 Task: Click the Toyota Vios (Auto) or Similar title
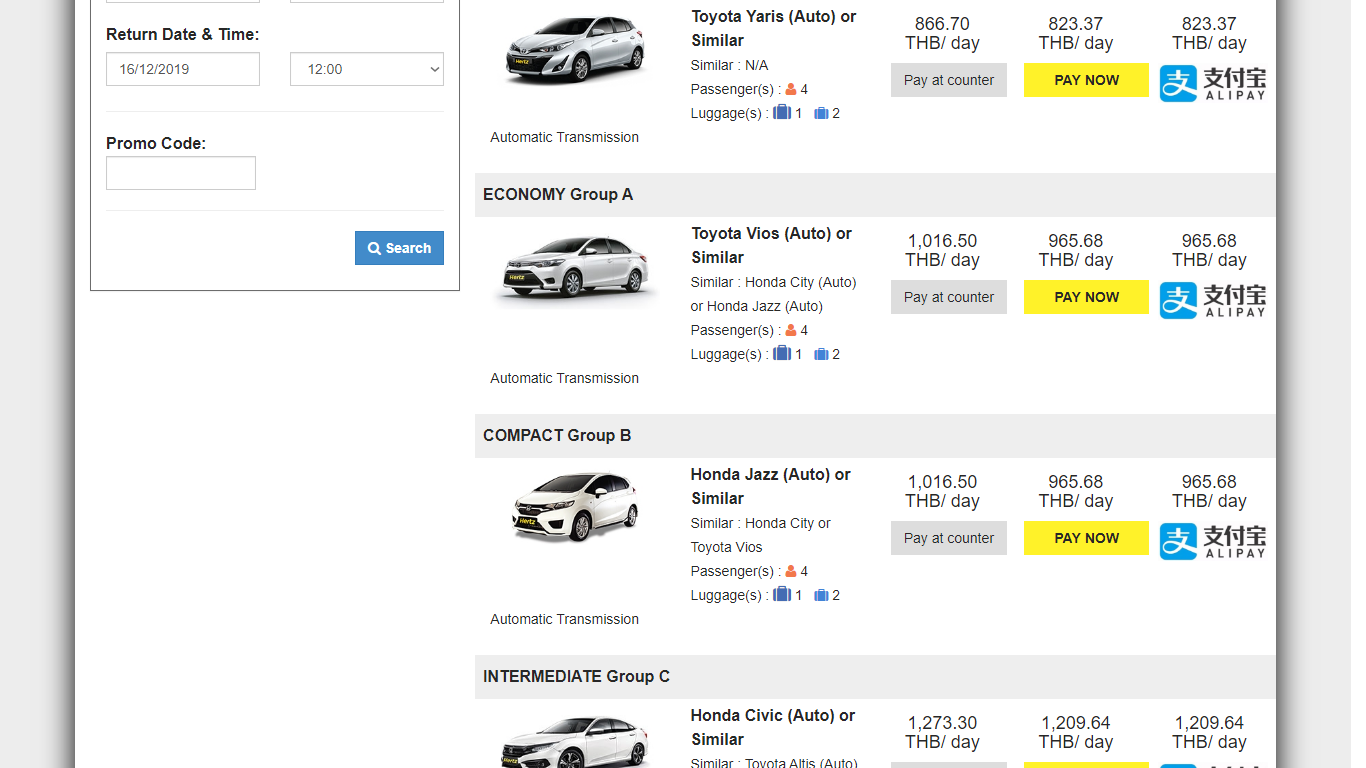pos(772,245)
